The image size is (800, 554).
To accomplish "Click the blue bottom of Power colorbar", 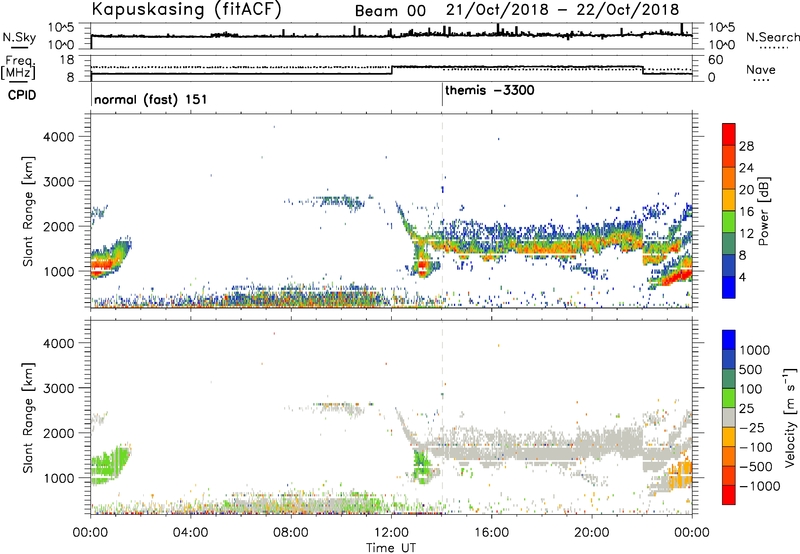I will tap(729, 287).
